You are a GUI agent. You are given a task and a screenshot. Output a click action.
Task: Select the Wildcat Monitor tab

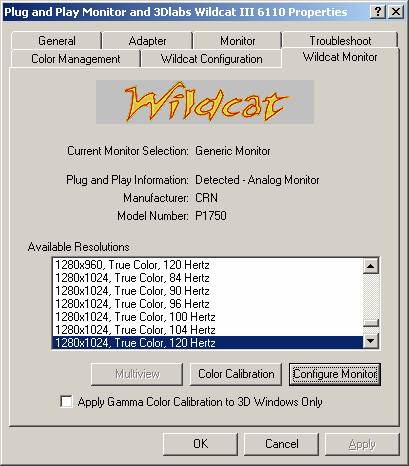pos(340,57)
